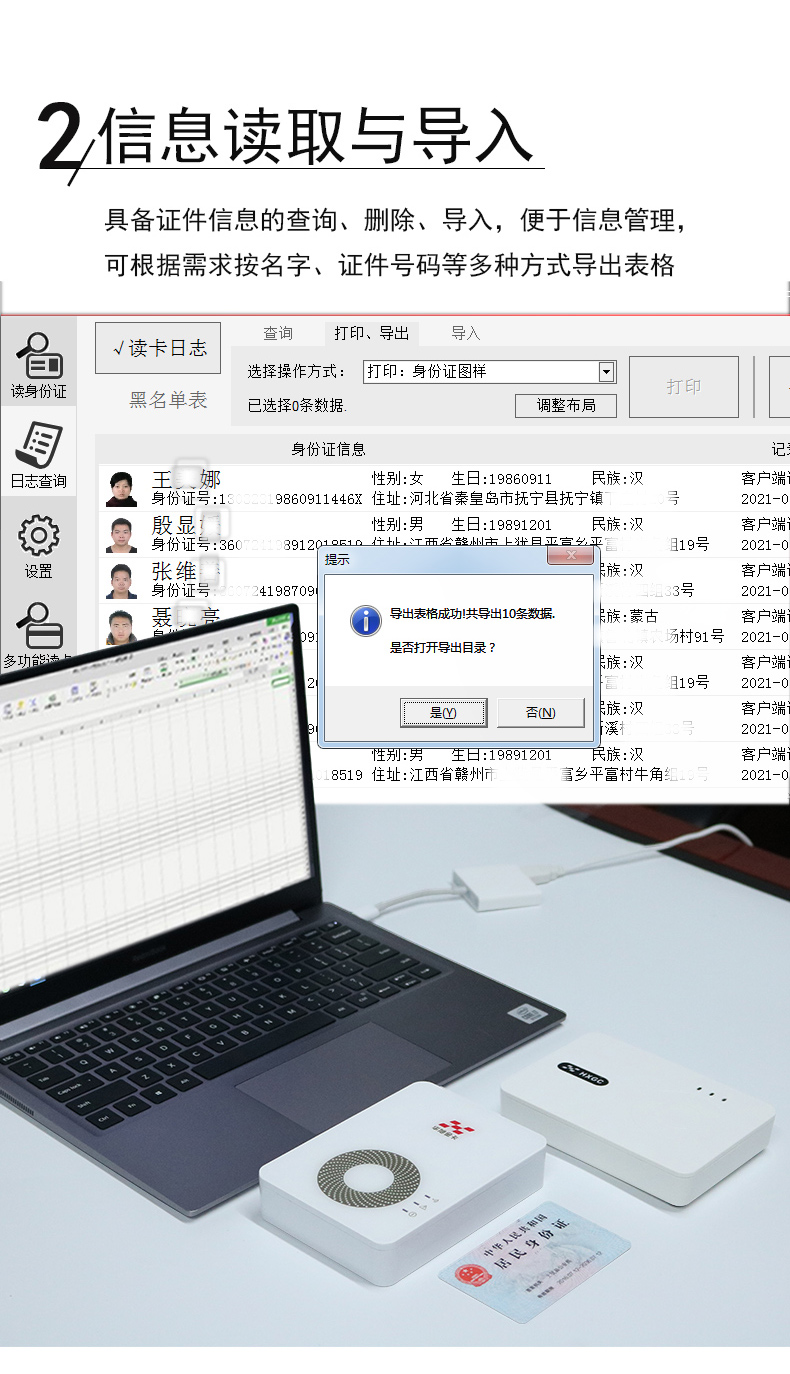Confirm with 是(Y) button
790x1374 pixels.
[x=443, y=712]
